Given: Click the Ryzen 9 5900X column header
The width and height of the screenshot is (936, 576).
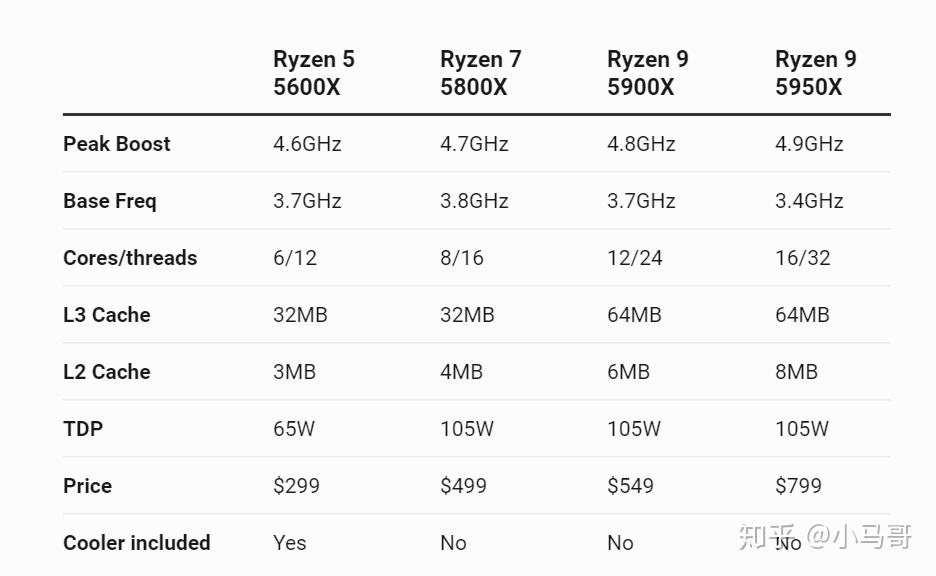Looking at the screenshot, I should (647, 73).
